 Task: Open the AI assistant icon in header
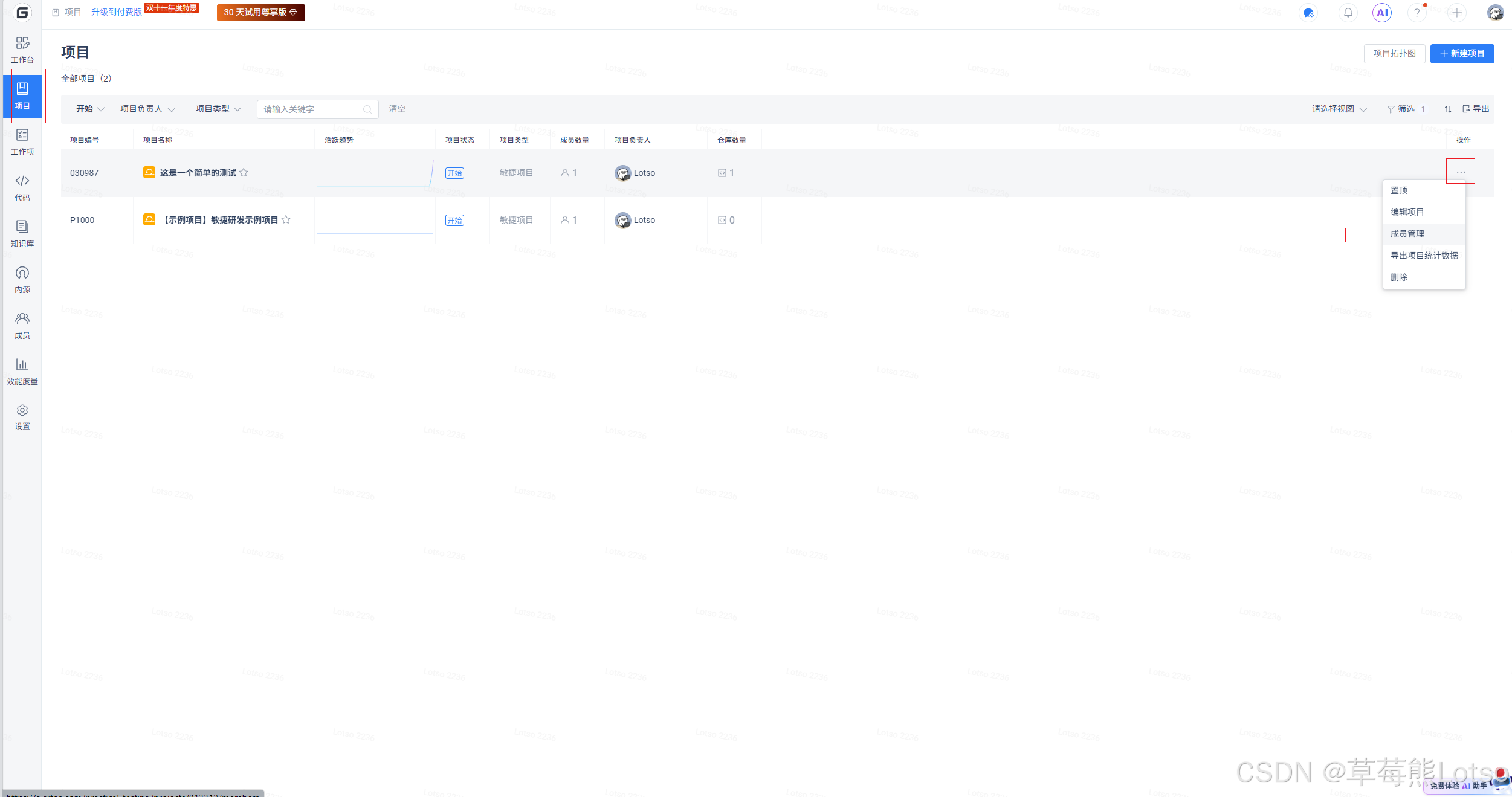point(1381,13)
